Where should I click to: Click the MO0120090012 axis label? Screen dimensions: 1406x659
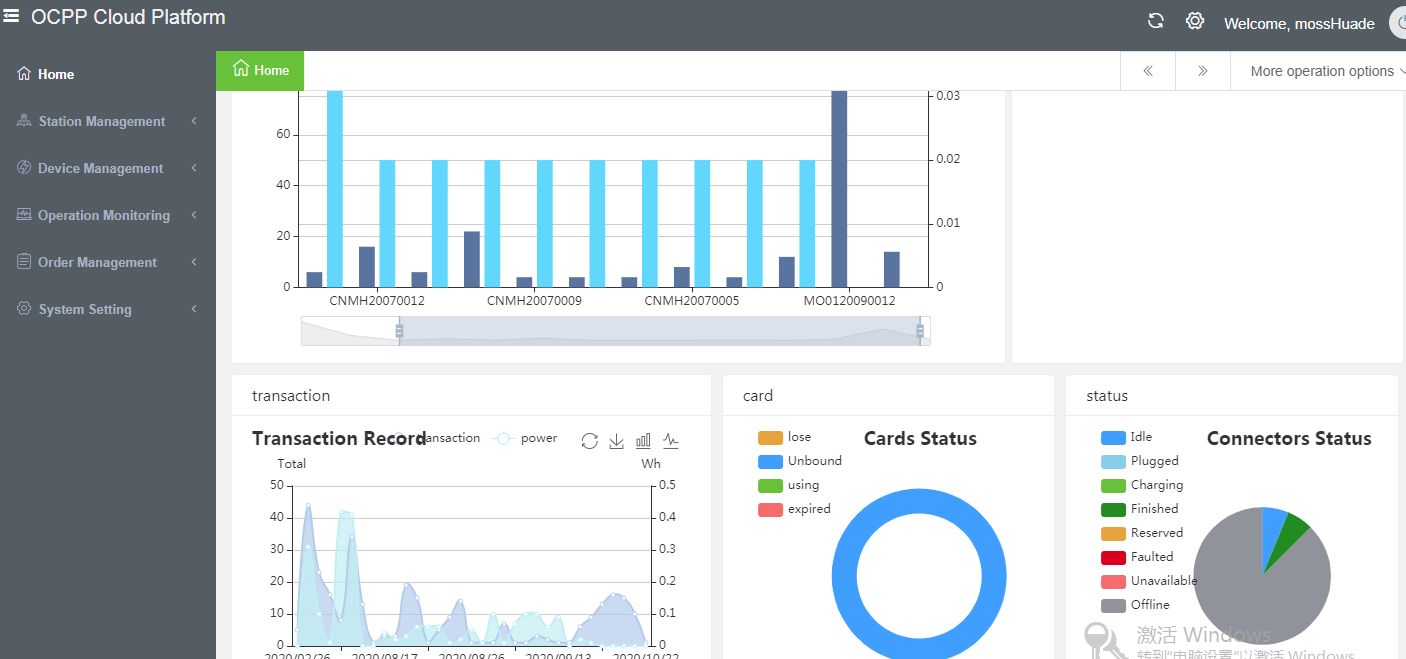point(850,300)
